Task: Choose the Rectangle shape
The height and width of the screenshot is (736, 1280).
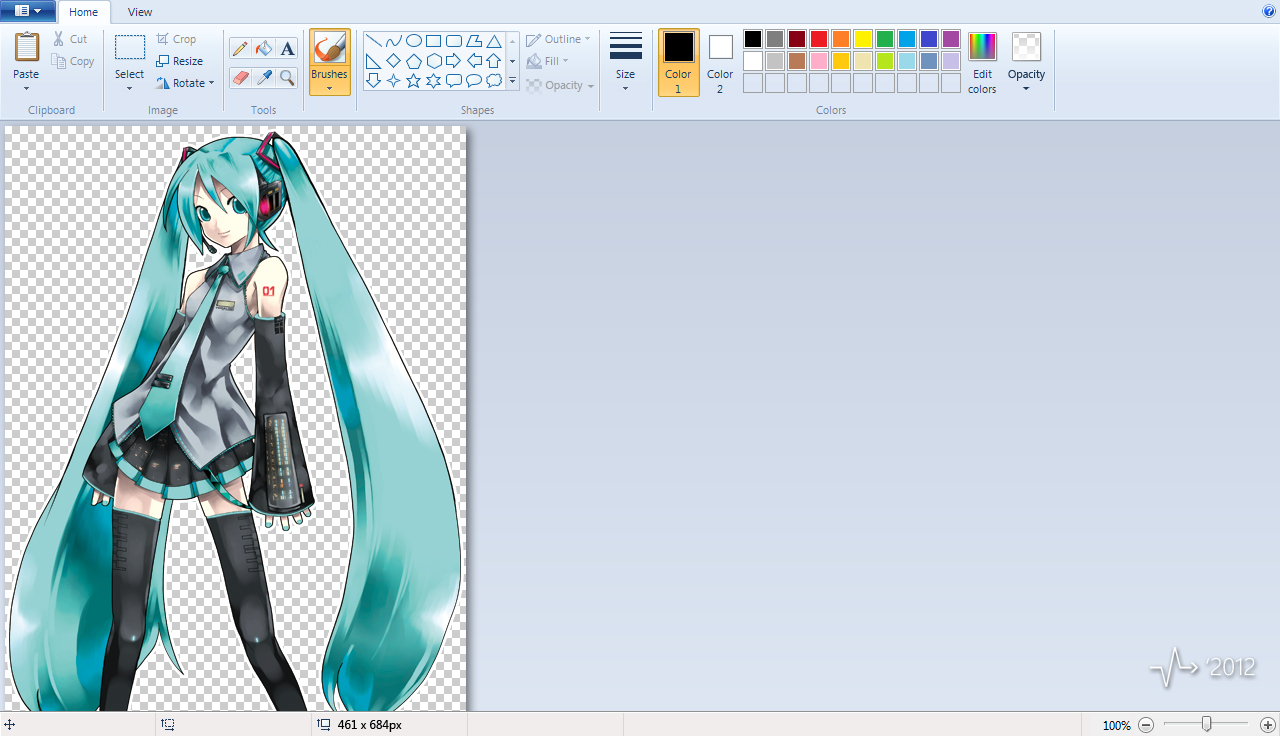Action: tap(433, 41)
